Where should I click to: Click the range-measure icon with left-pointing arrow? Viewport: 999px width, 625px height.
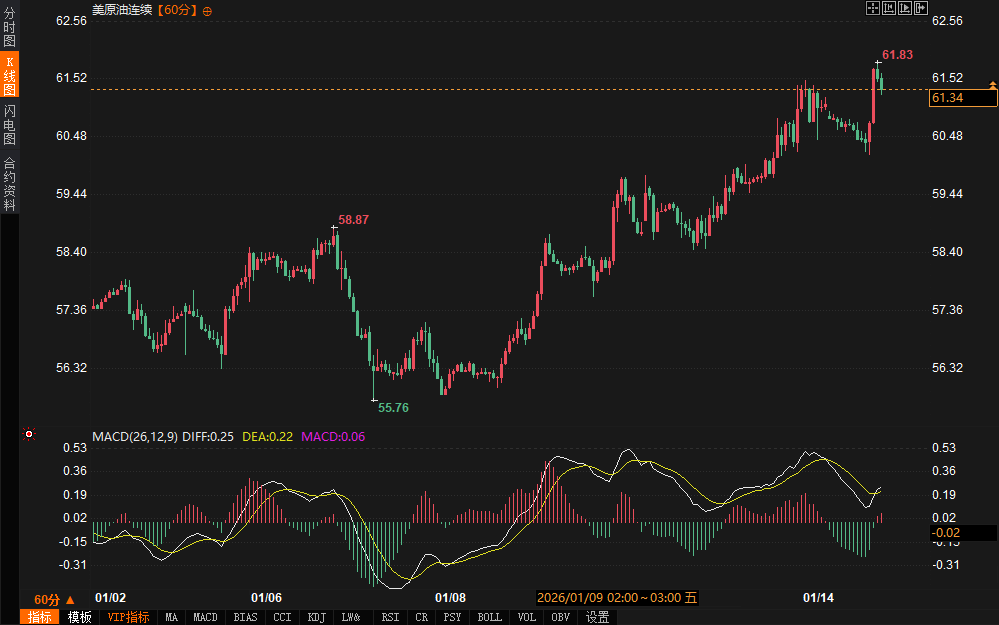tap(887, 8)
